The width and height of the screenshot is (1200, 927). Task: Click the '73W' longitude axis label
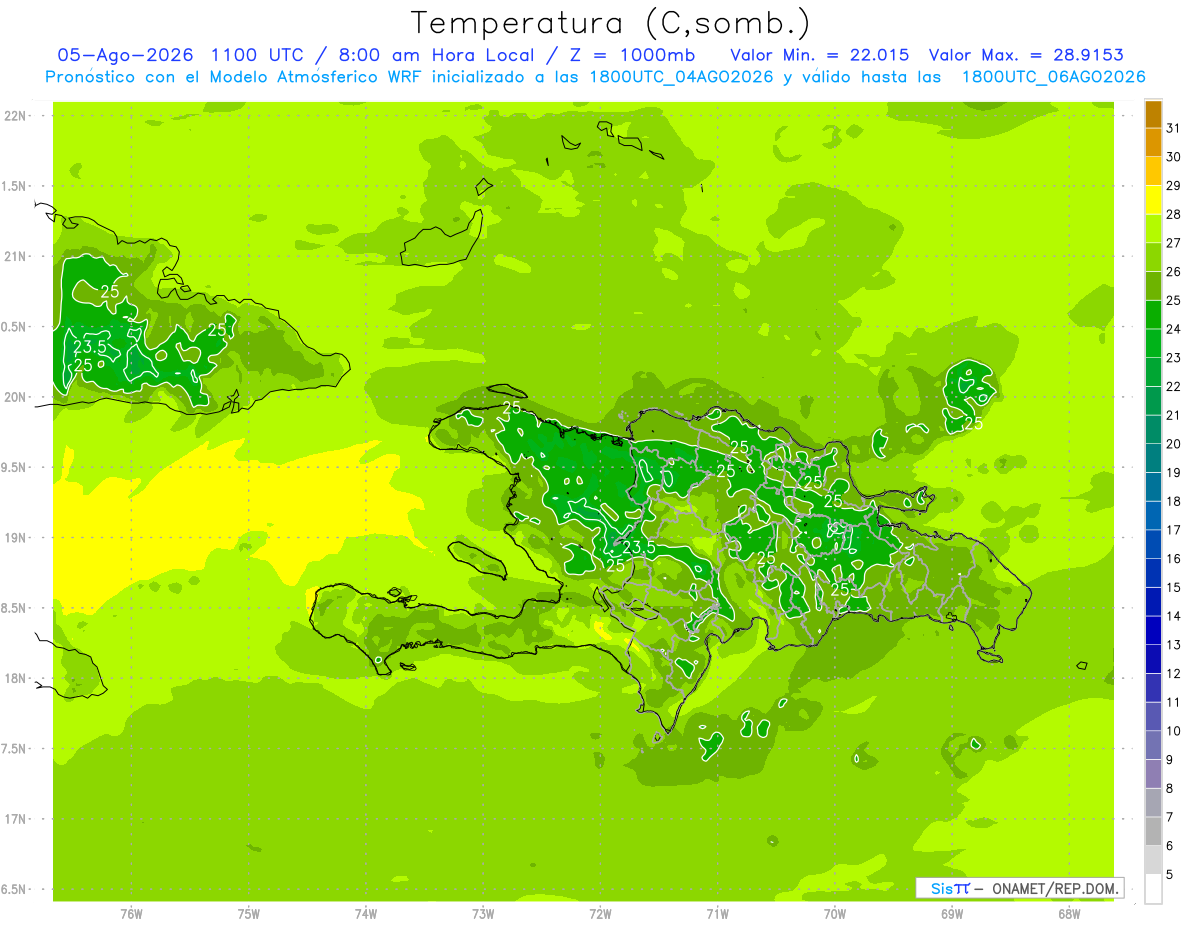pos(483,914)
